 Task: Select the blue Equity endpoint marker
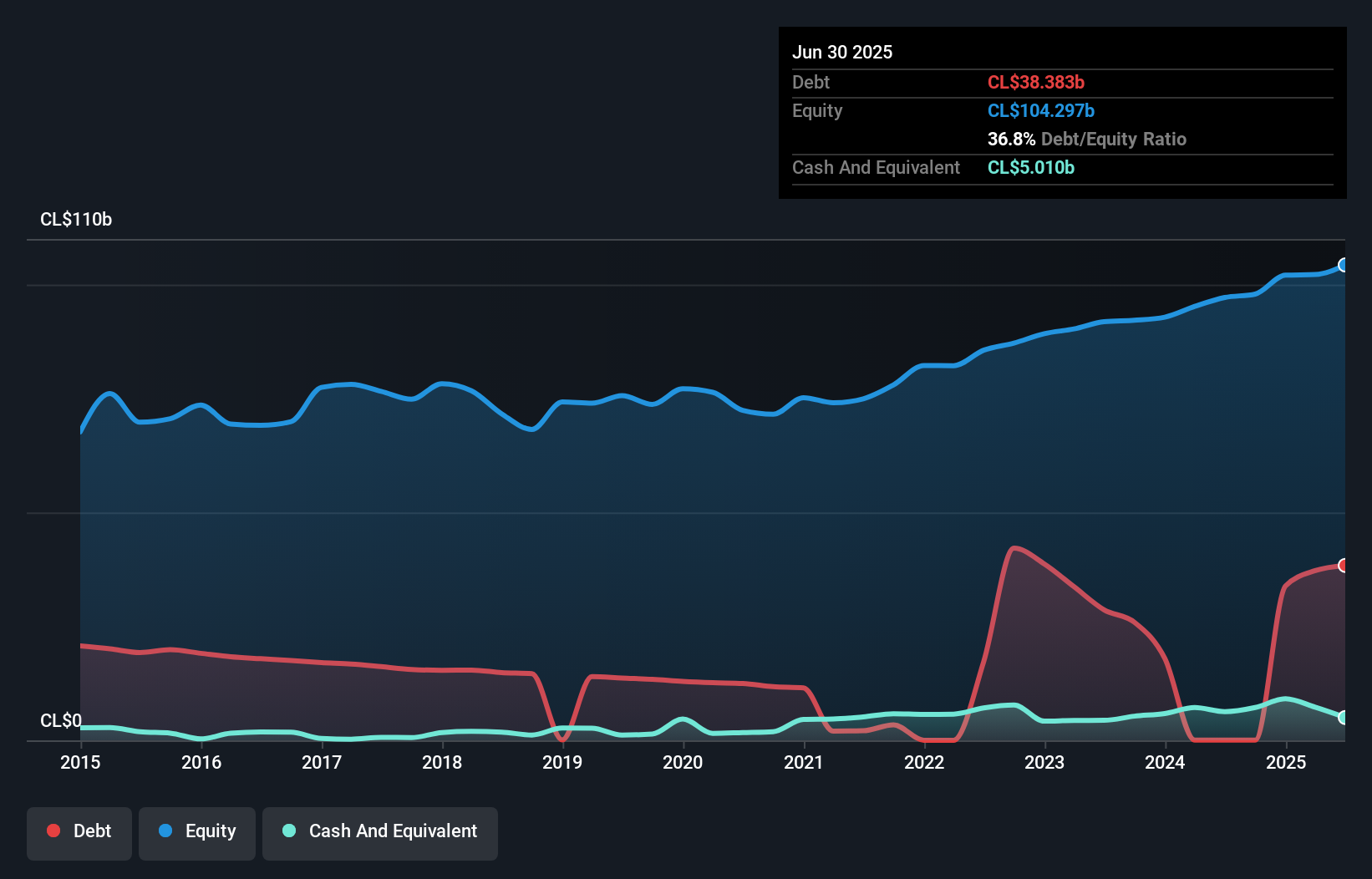[x=1343, y=266]
